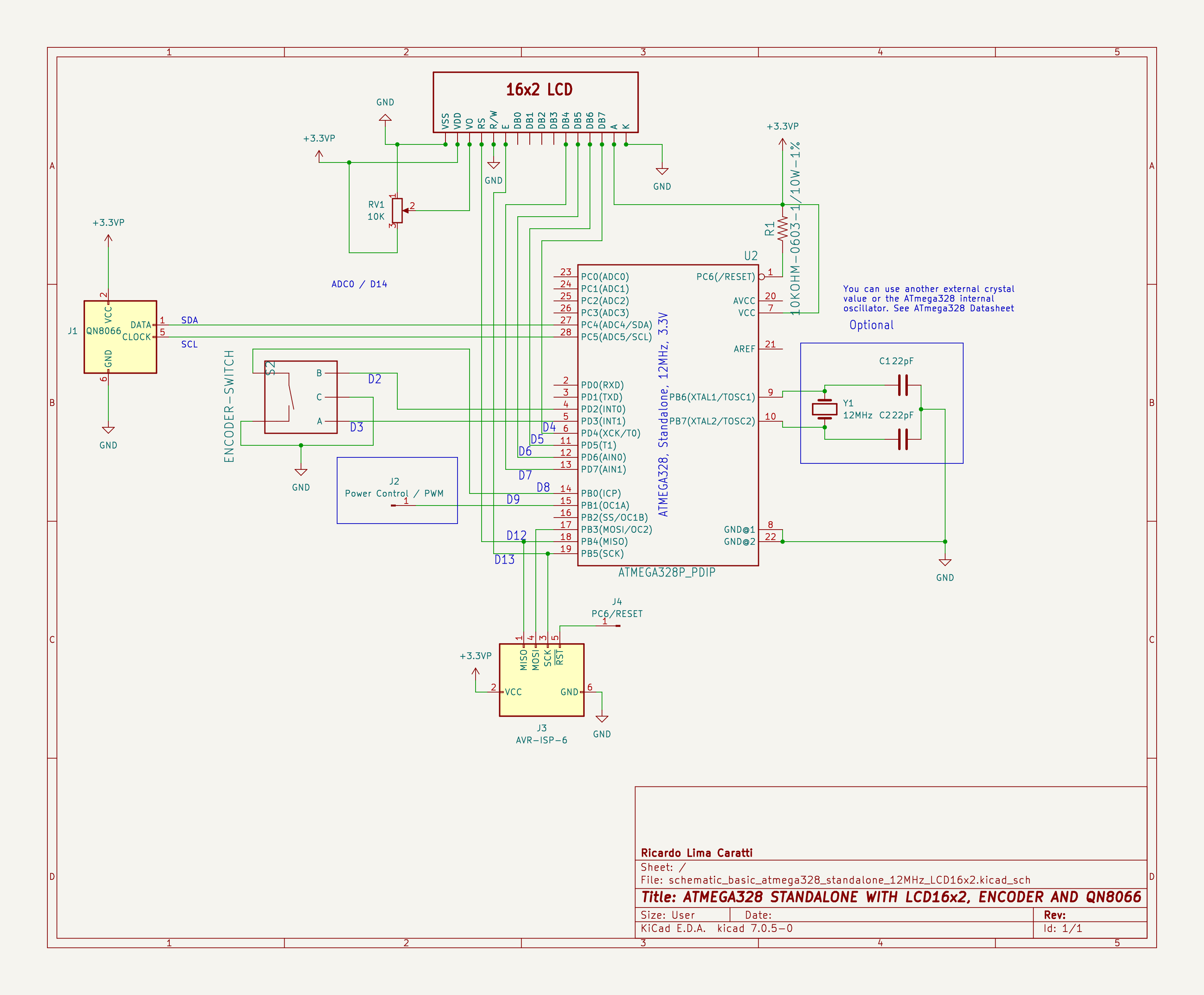Click the 10KOHM-0603-1/10W-1% resistor value
The image size is (1204, 995).
pos(795,229)
